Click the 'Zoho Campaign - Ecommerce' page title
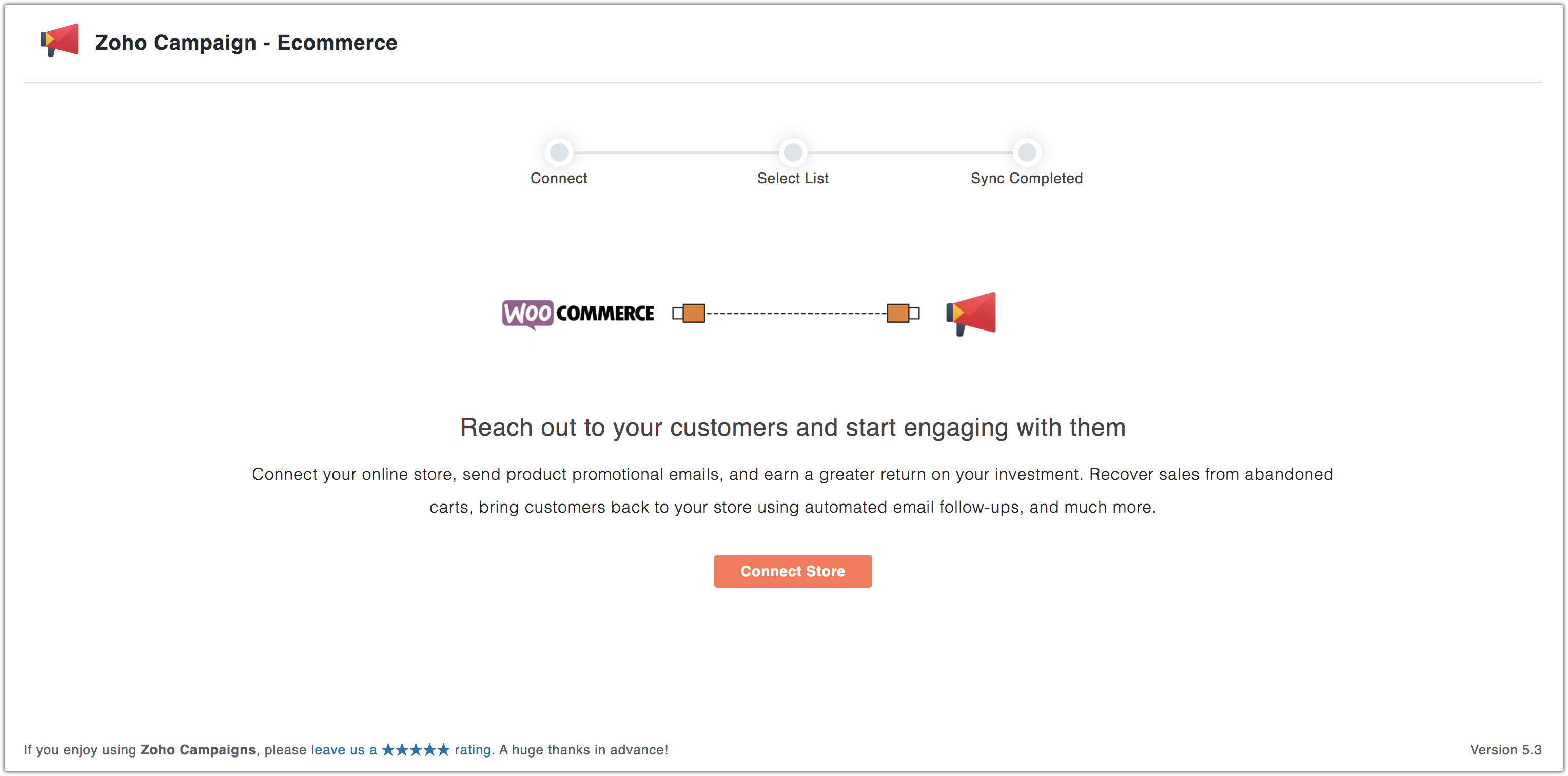 pyautogui.click(x=246, y=43)
